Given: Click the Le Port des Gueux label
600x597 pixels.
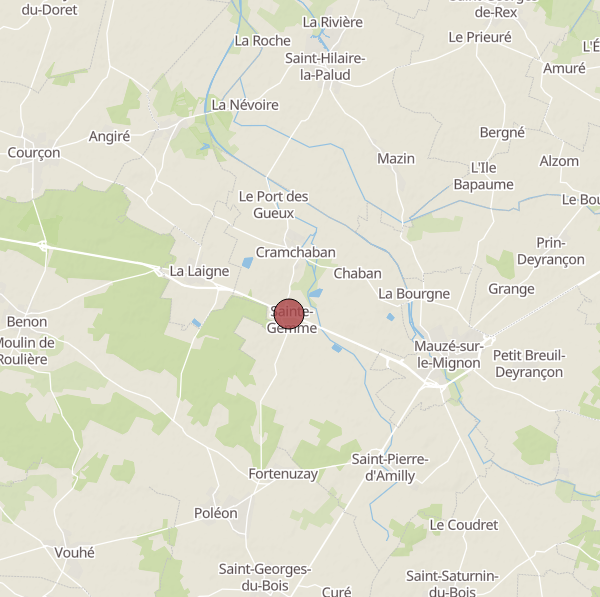Looking at the screenshot, I should (274, 205).
